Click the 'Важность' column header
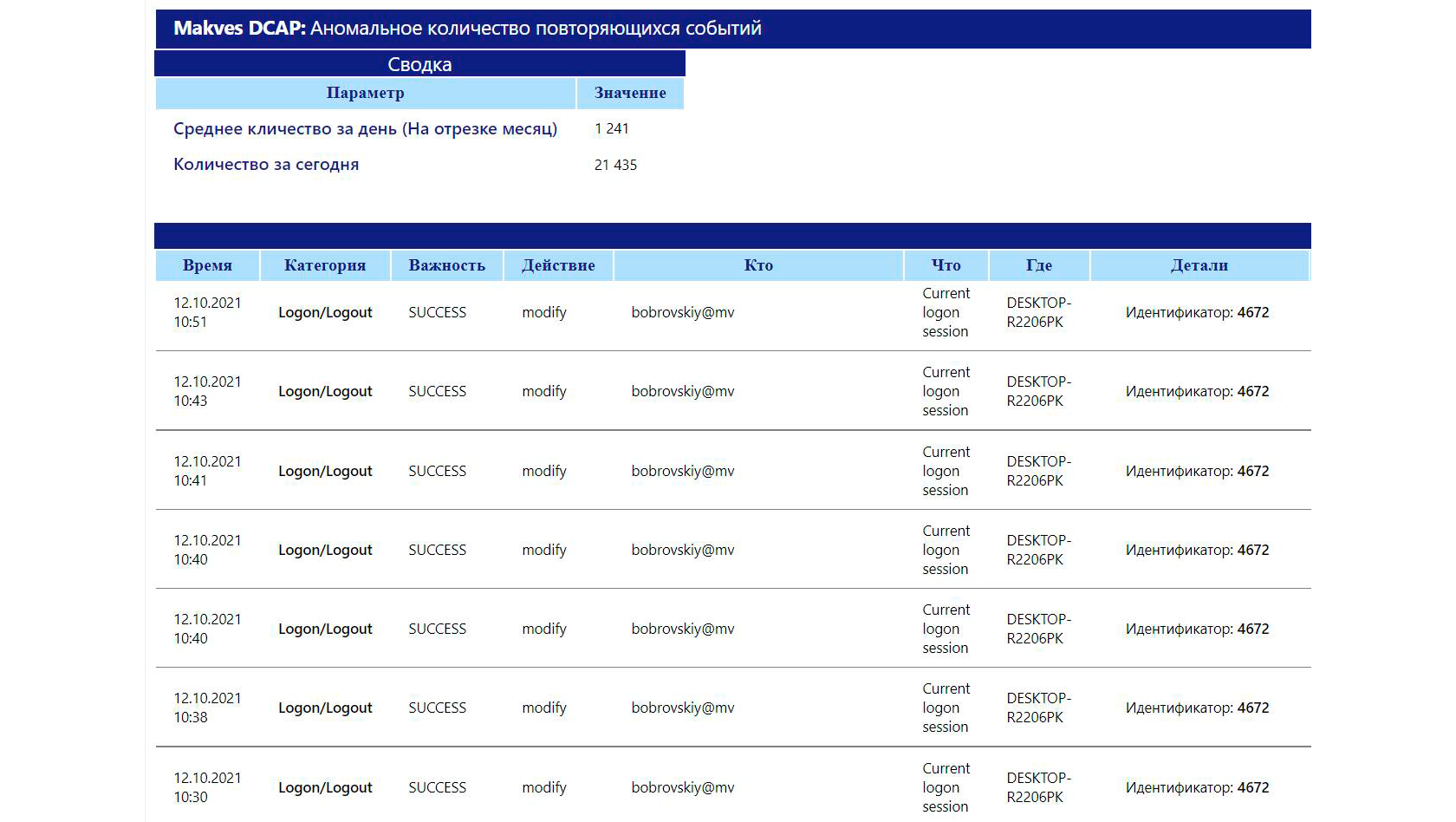The width and height of the screenshot is (1456, 822). 446,265
